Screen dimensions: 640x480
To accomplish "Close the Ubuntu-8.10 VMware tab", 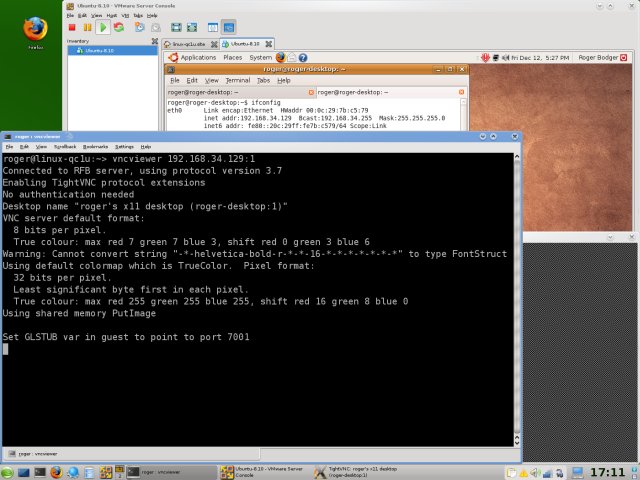I will tap(269, 44).
